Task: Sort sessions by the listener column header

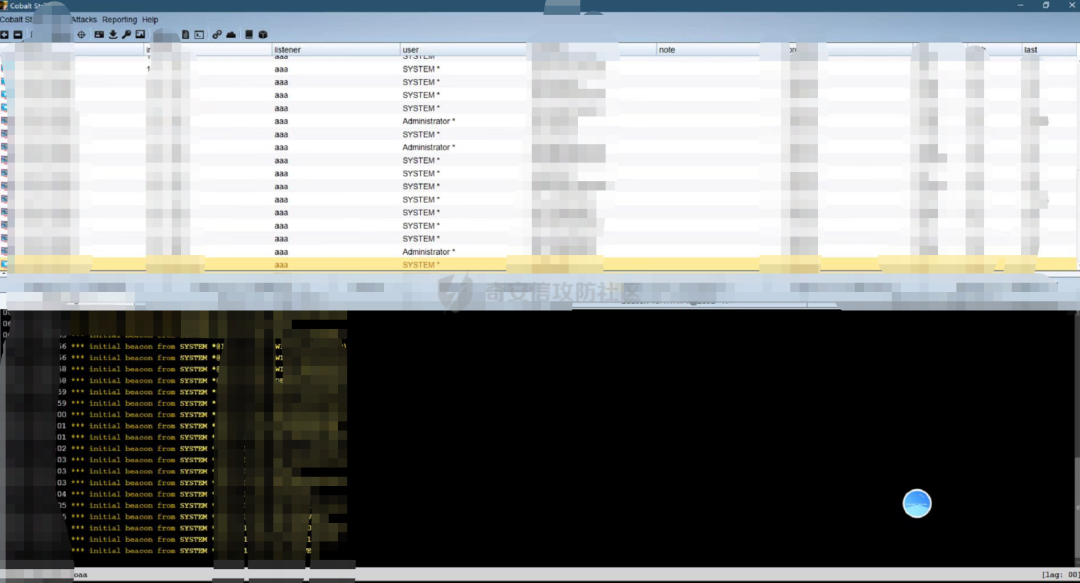Action: tap(336, 50)
